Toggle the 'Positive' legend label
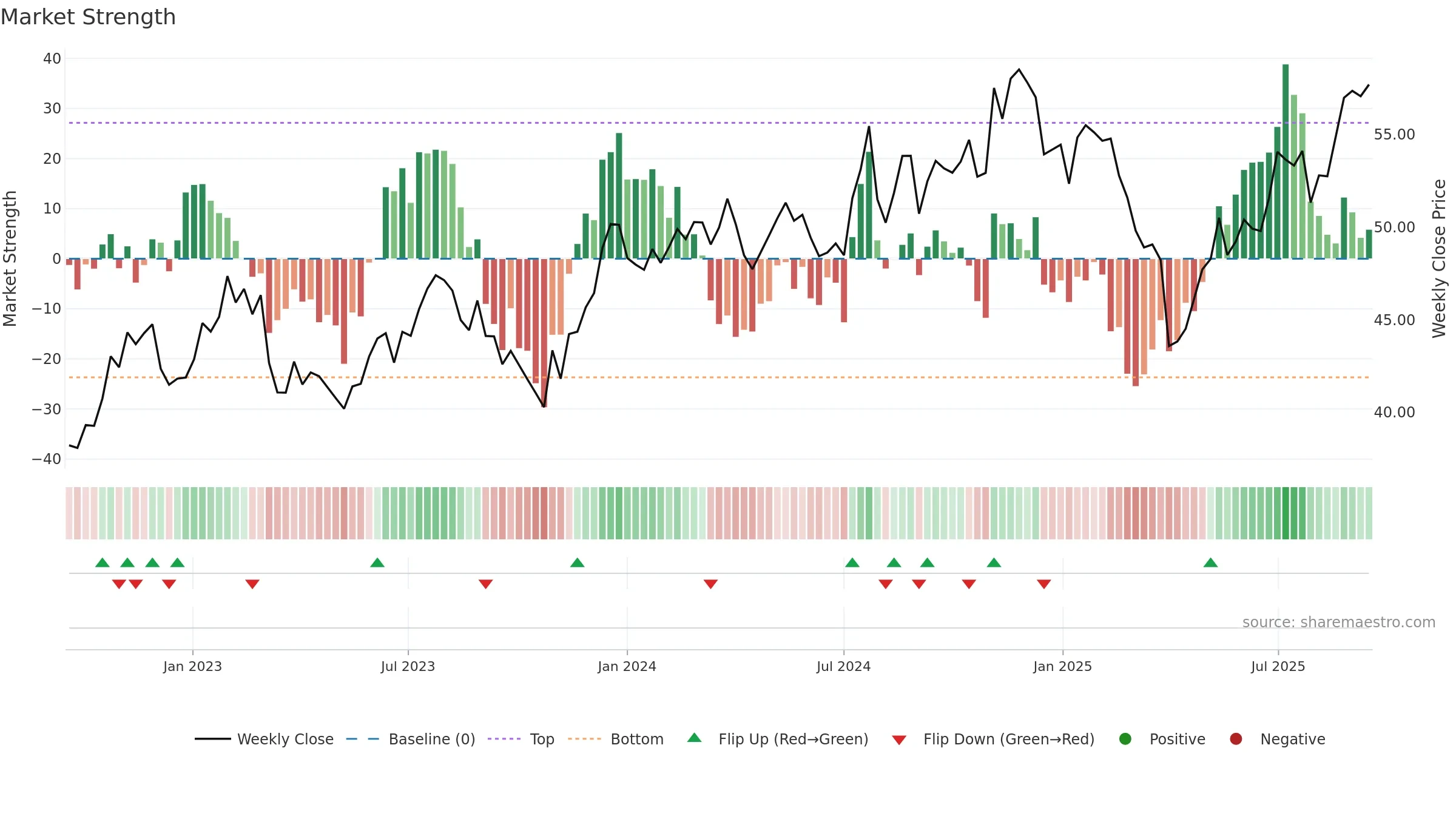This screenshot has height=819, width=1456. [1178, 739]
